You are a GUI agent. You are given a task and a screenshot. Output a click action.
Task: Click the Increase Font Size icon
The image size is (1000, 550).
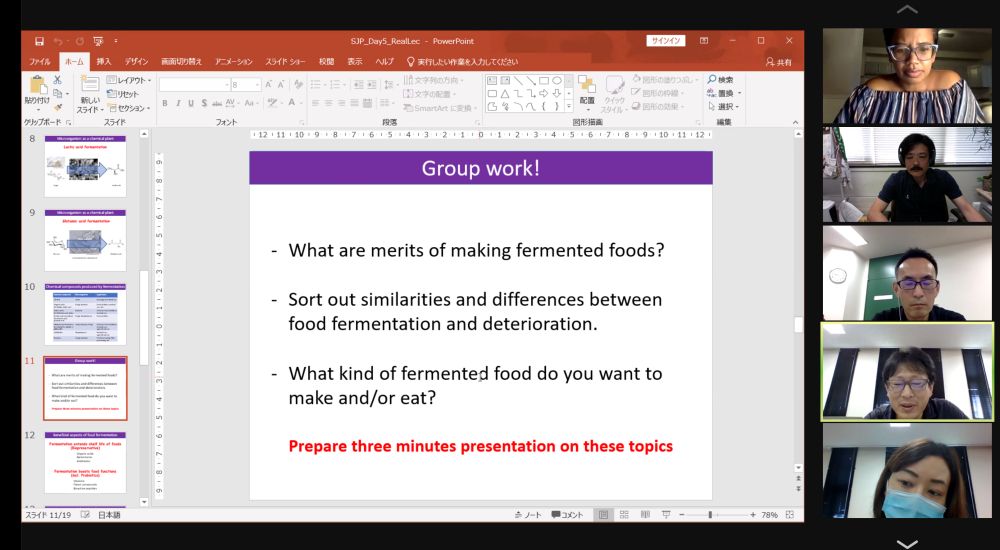tap(268, 84)
